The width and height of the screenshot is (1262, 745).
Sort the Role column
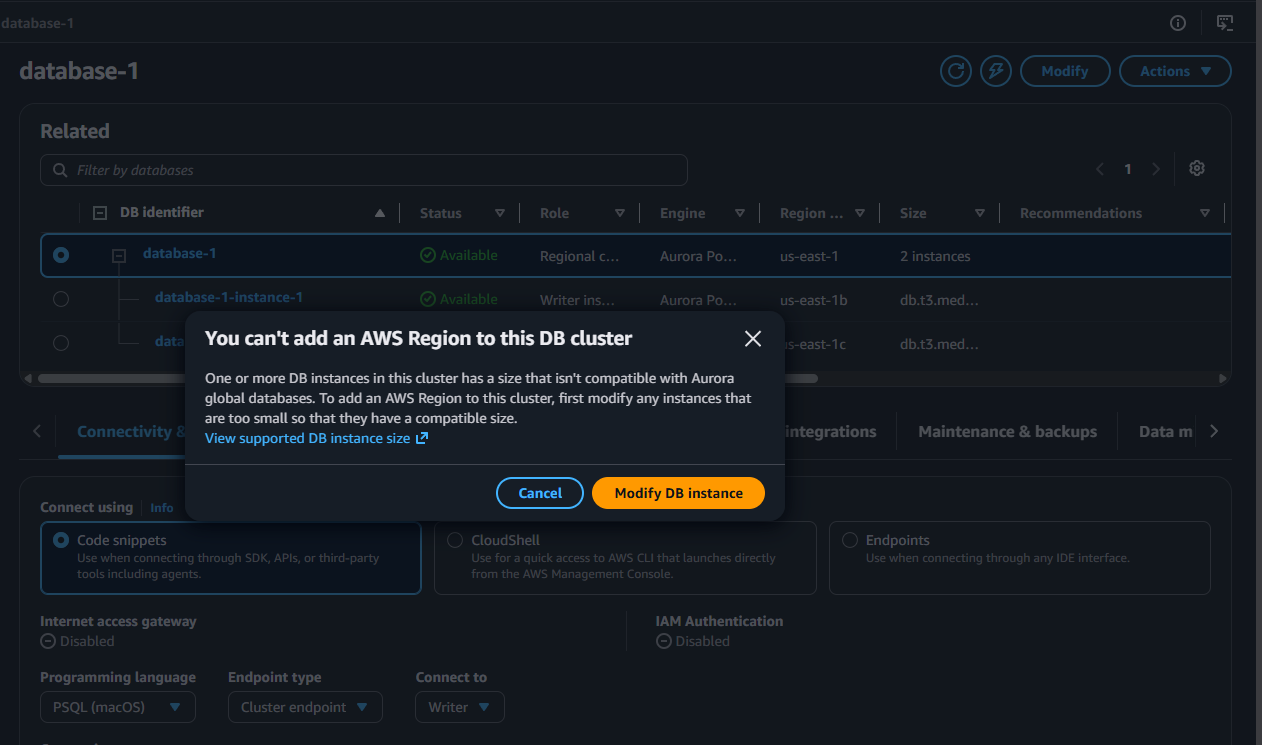coord(620,213)
